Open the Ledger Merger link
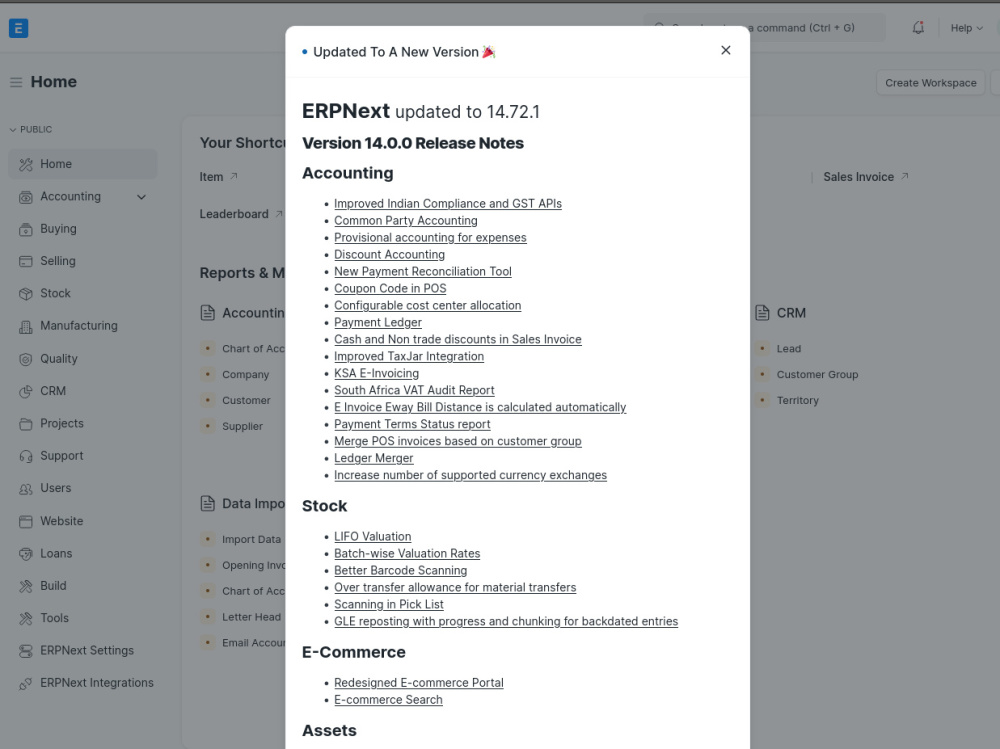 click(x=374, y=459)
